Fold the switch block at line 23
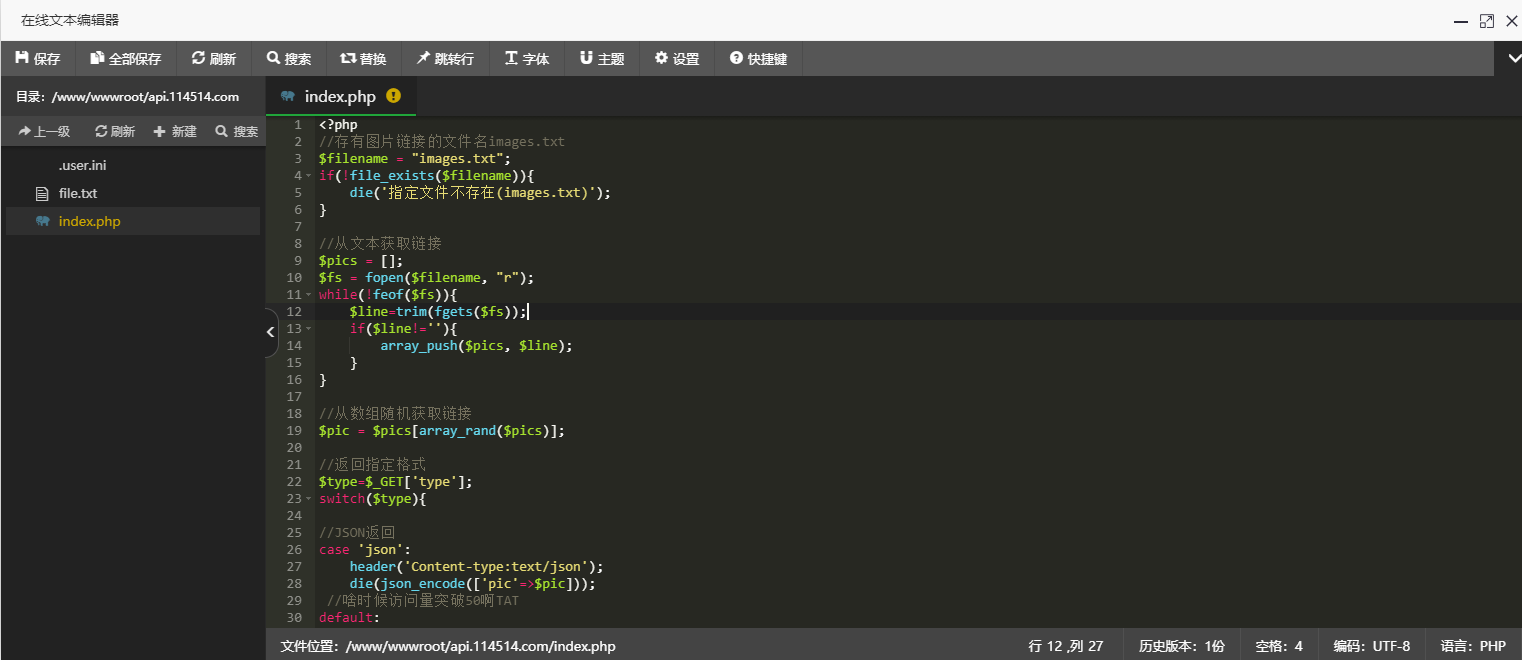 309,499
